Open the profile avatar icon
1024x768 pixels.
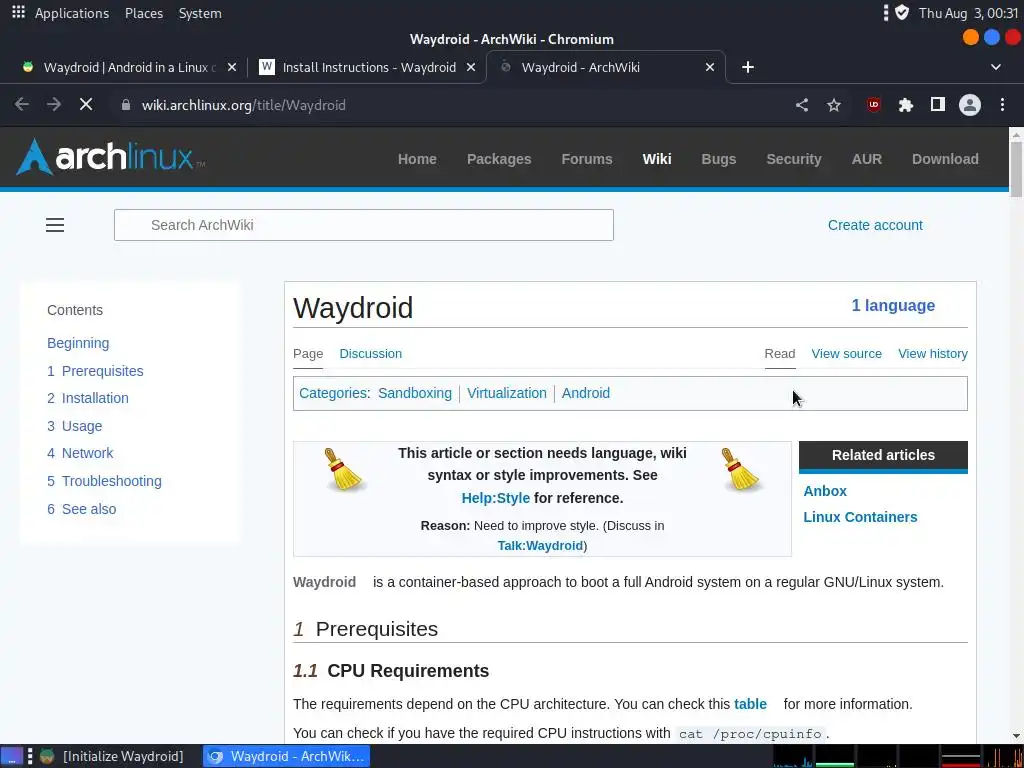970,104
